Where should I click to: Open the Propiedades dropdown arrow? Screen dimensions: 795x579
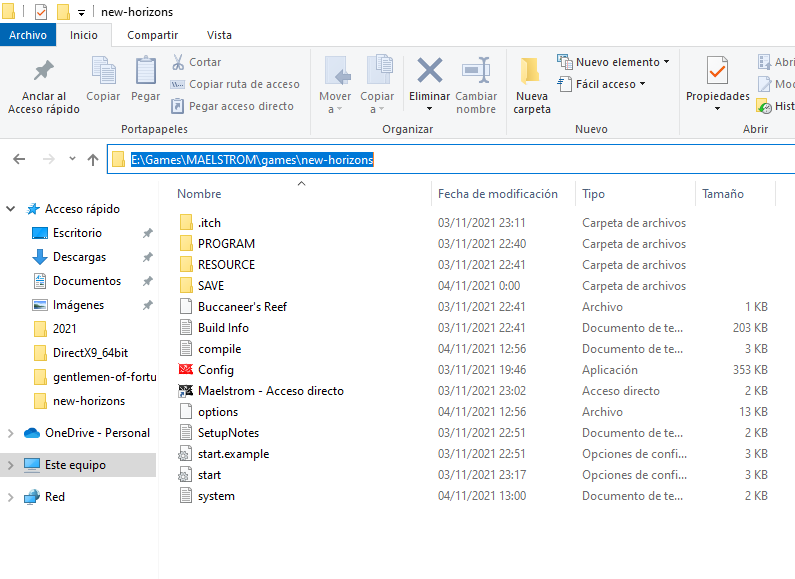(717, 109)
